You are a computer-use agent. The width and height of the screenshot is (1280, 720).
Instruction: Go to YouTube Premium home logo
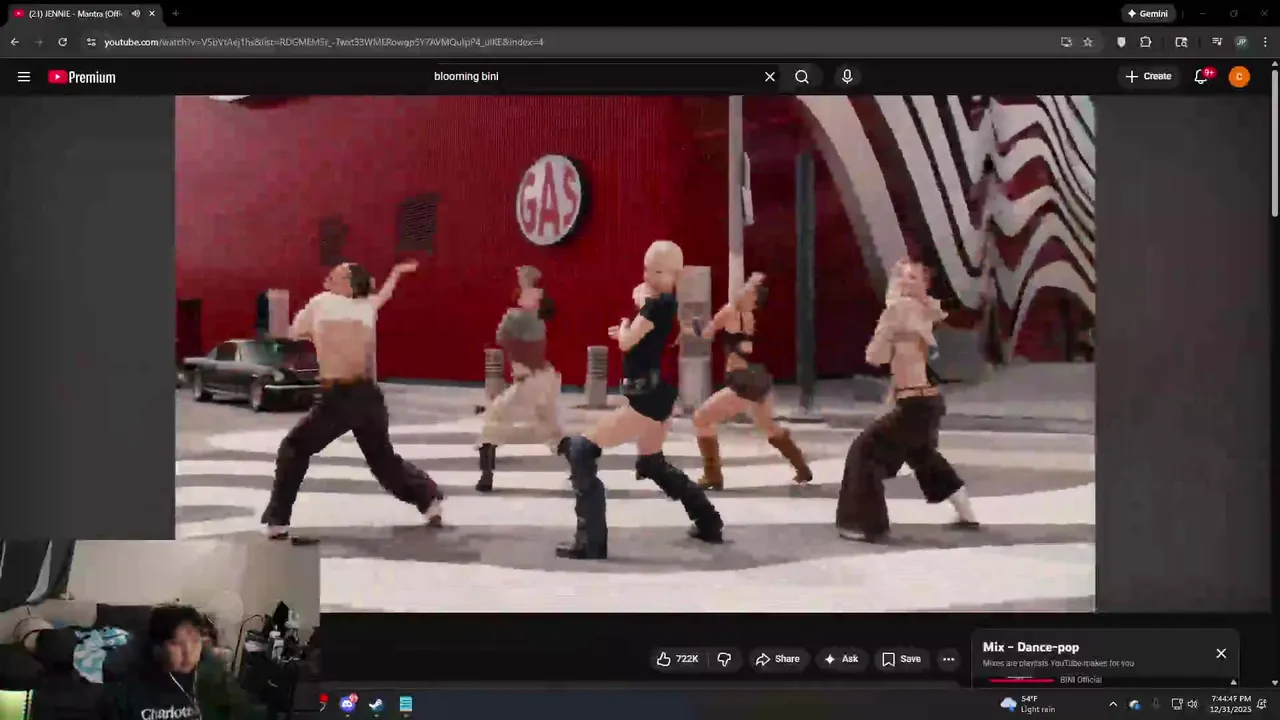tap(82, 77)
